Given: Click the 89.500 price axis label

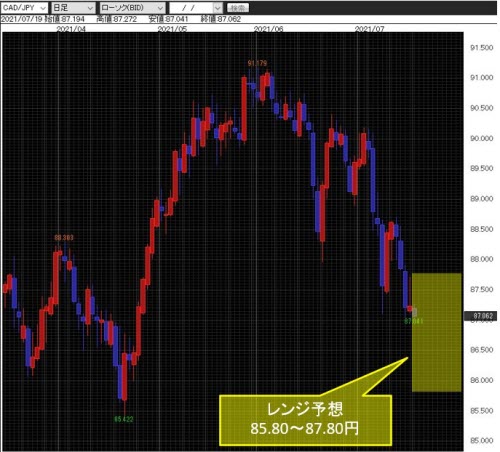Looking at the screenshot, I should [x=481, y=168].
